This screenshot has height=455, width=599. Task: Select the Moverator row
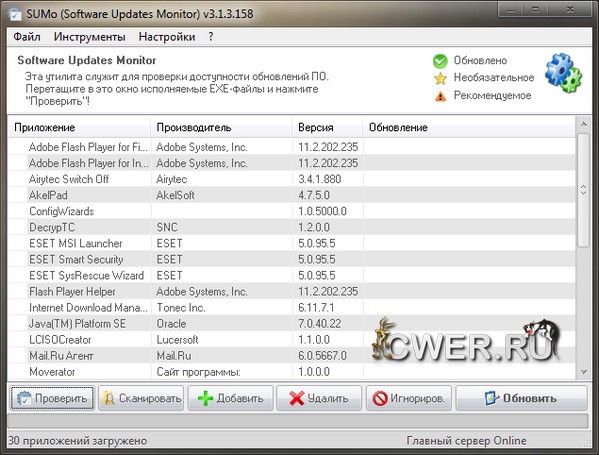click(x=292, y=372)
